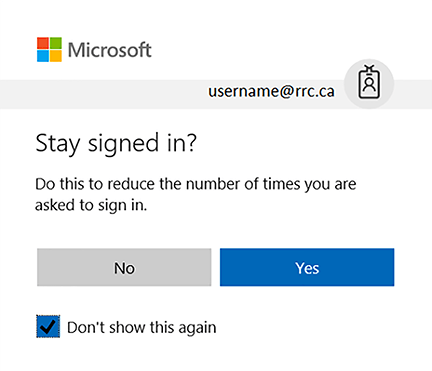Choose No to not stay signed in

pyautogui.click(x=124, y=267)
